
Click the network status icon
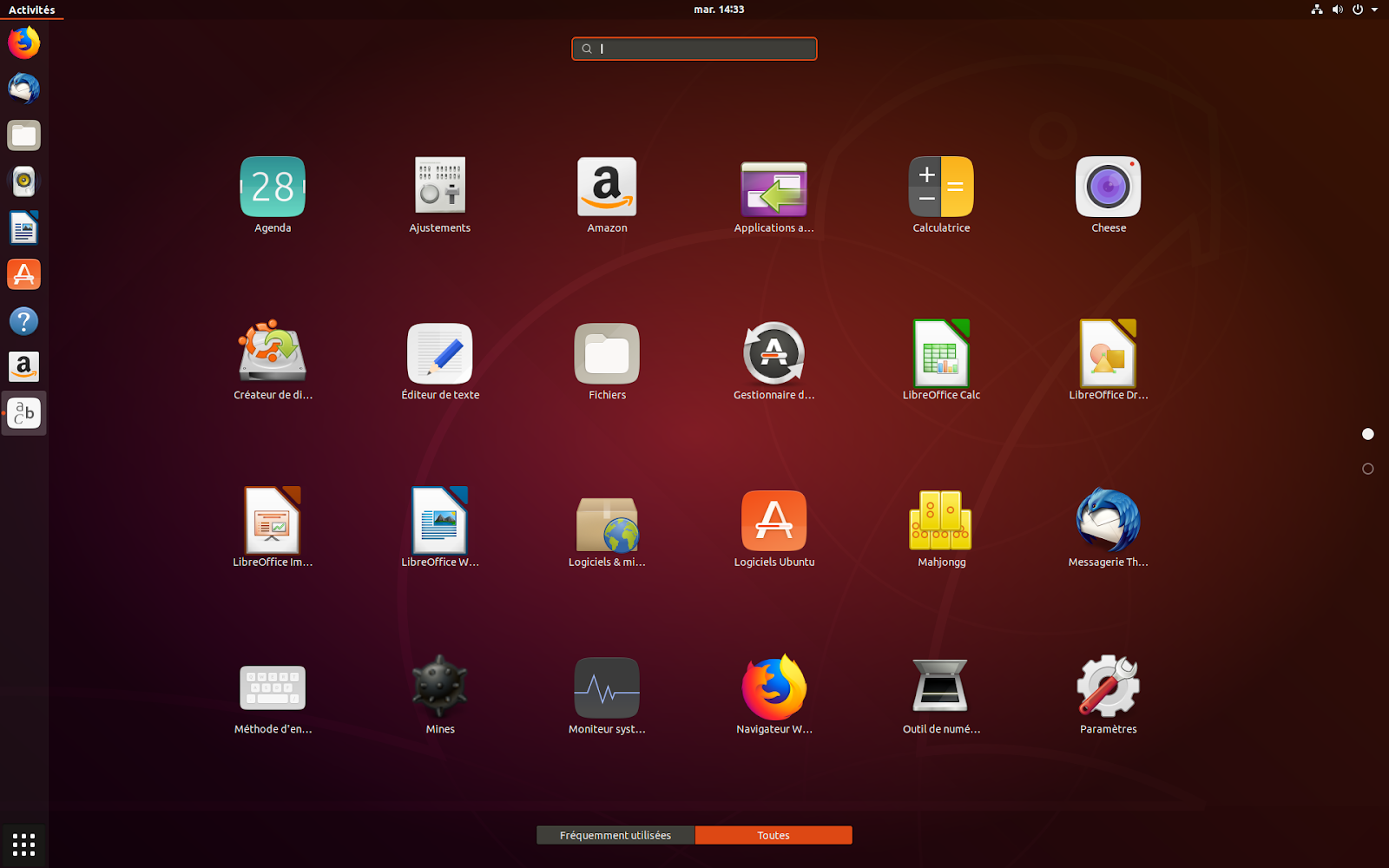pyautogui.click(x=1317, y=10)
